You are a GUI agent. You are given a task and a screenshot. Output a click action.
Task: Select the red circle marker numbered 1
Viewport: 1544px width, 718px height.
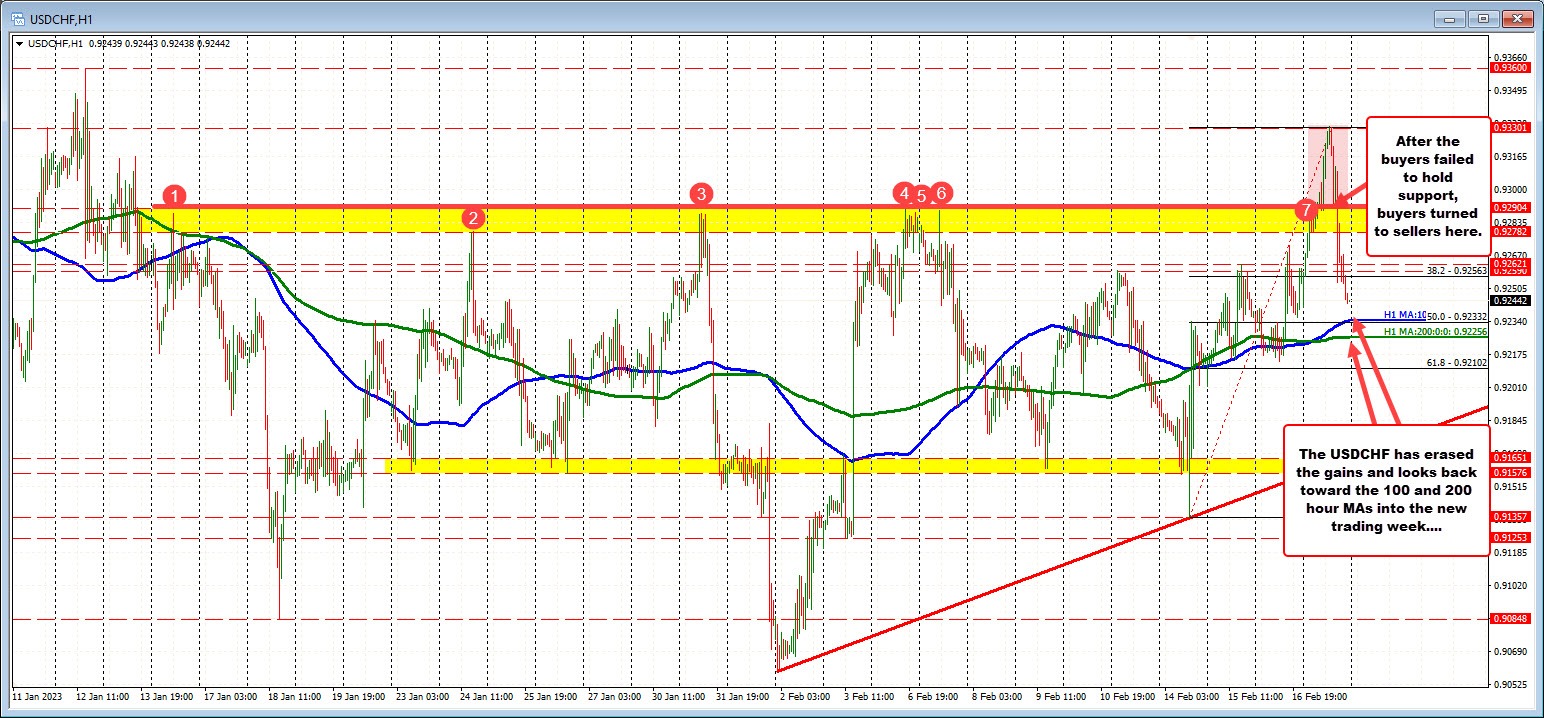coord(176,197)
